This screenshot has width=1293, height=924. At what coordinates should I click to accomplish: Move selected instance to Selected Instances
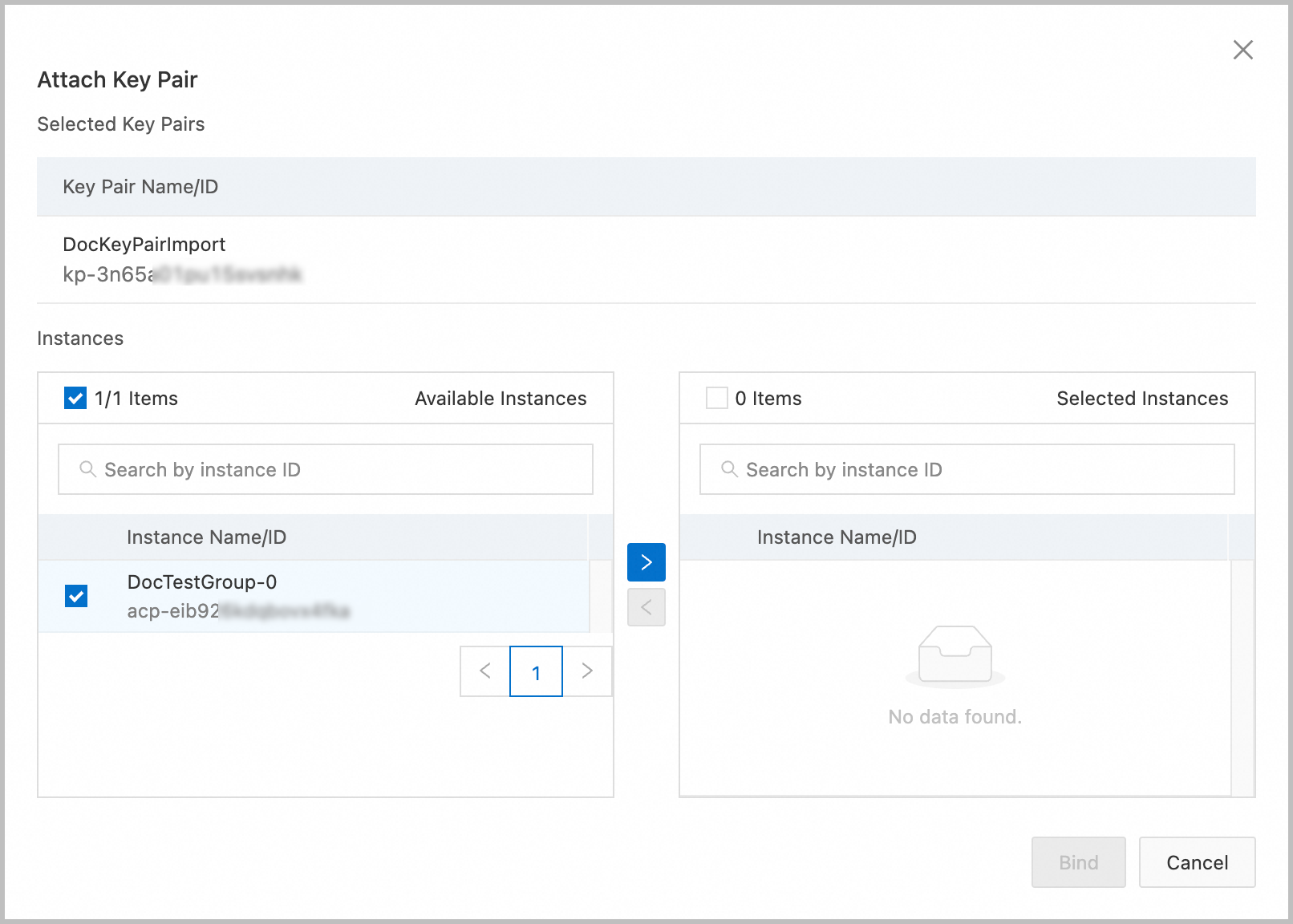[x=646, y=562]
